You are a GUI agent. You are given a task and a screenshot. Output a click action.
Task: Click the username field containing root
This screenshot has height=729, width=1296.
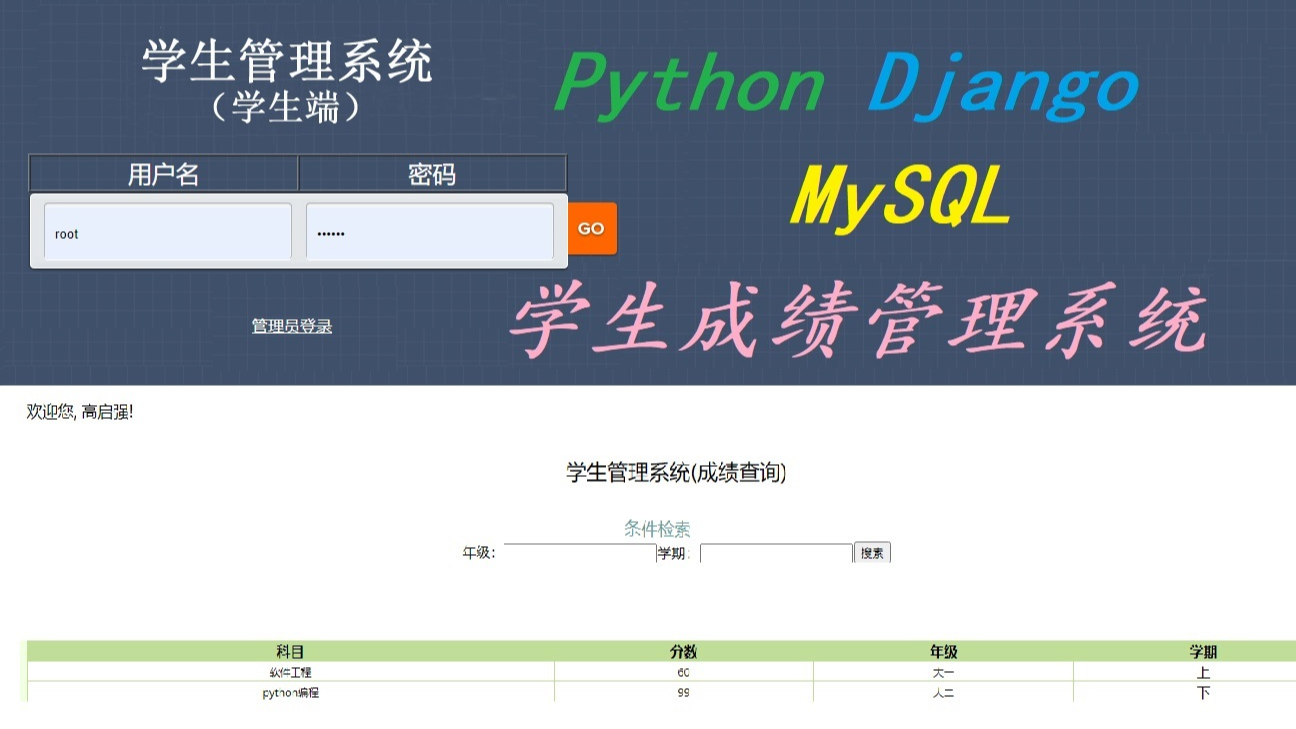tap(168, 232)
